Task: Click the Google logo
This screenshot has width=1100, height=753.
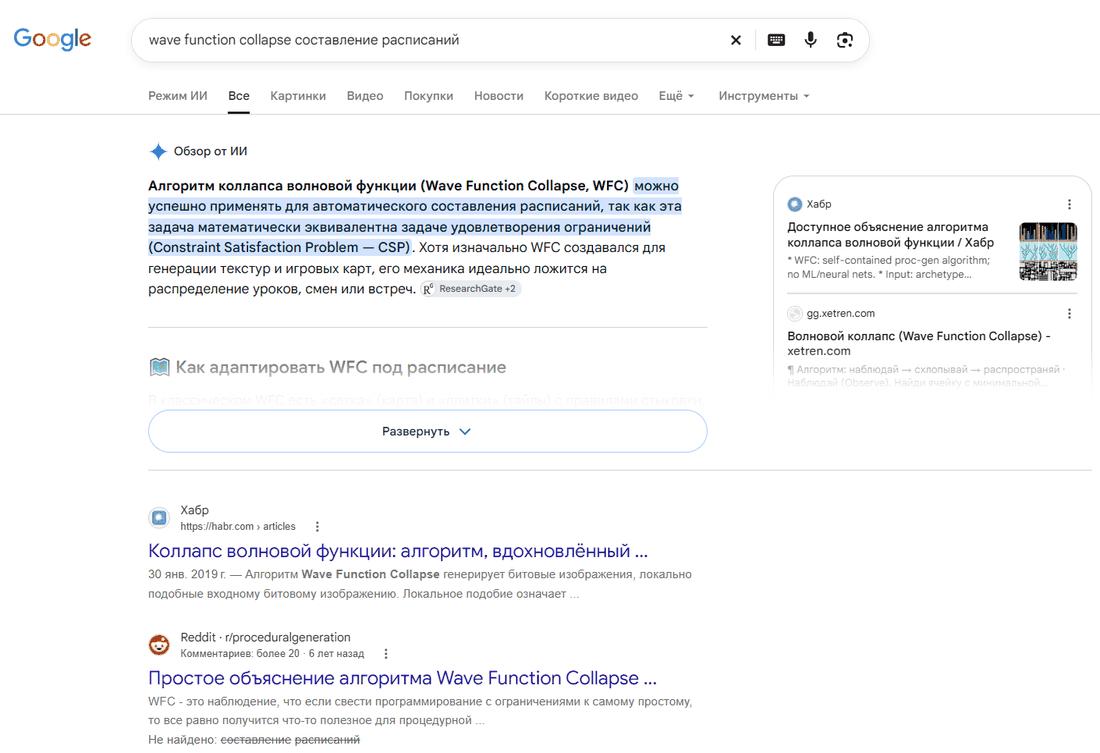Action: [53, 39]
